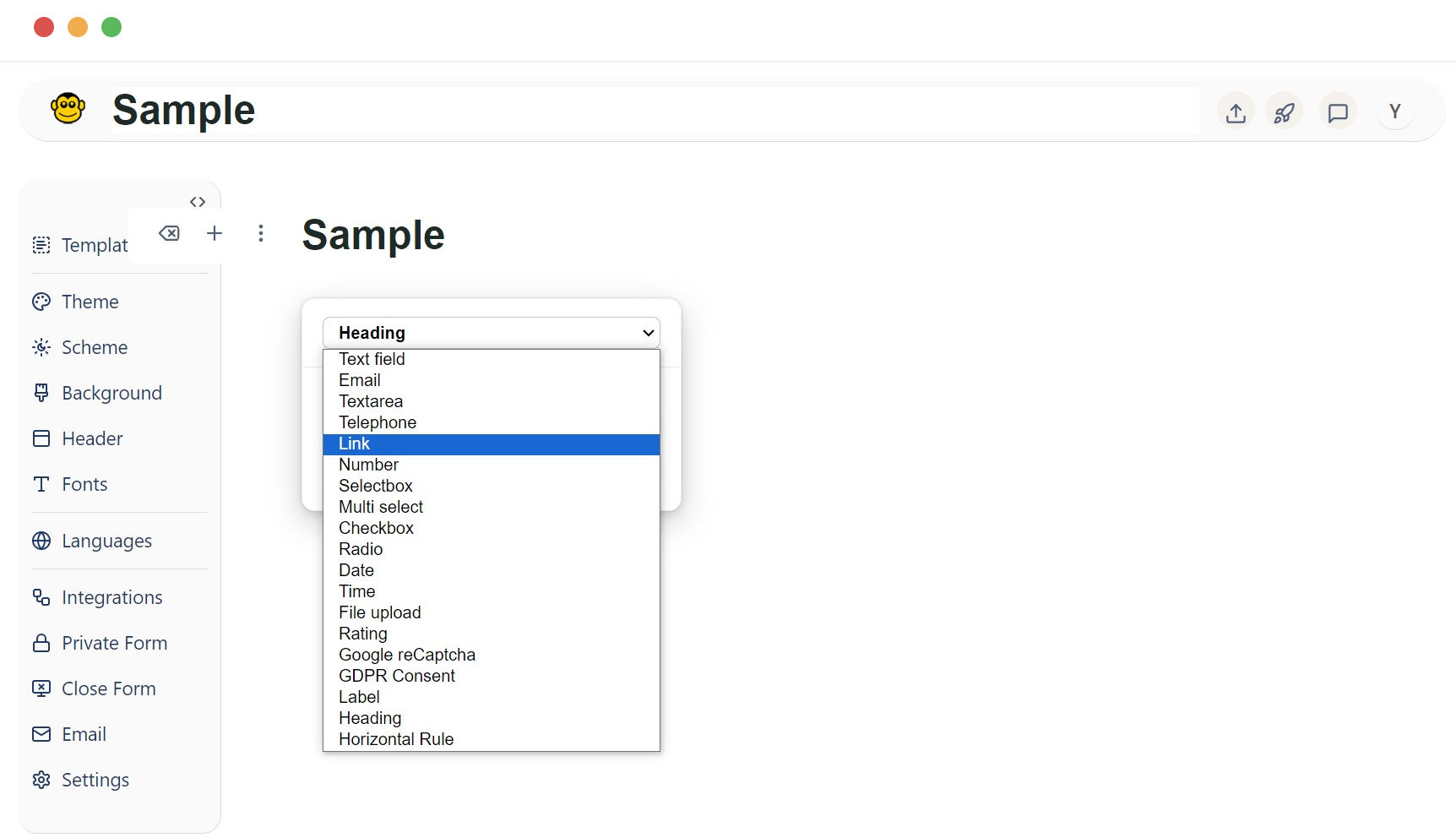
Task: Choose Heading in the options list
Action: tap(492, 718)
